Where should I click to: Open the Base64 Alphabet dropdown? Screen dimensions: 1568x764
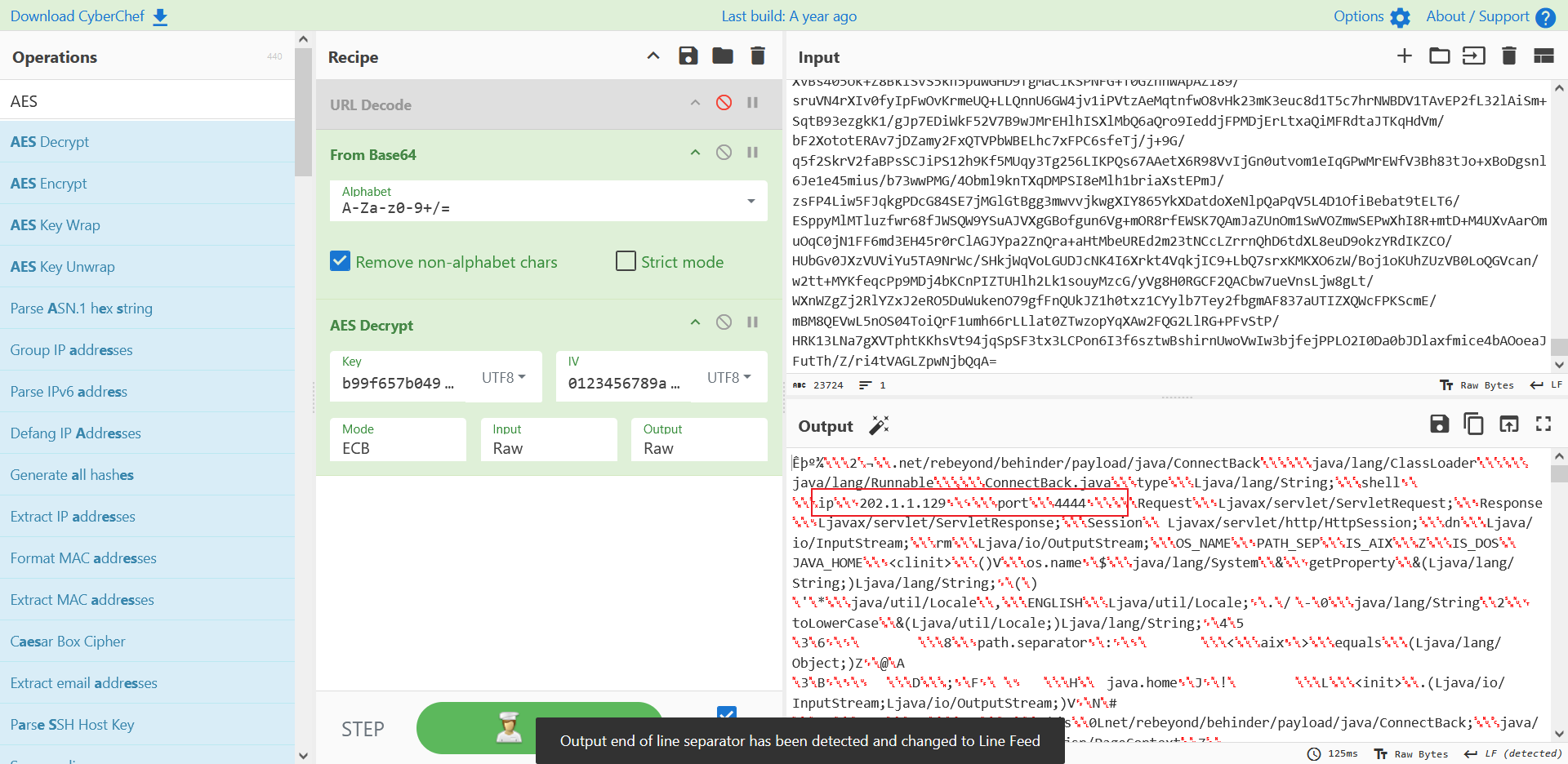point(548,201)
